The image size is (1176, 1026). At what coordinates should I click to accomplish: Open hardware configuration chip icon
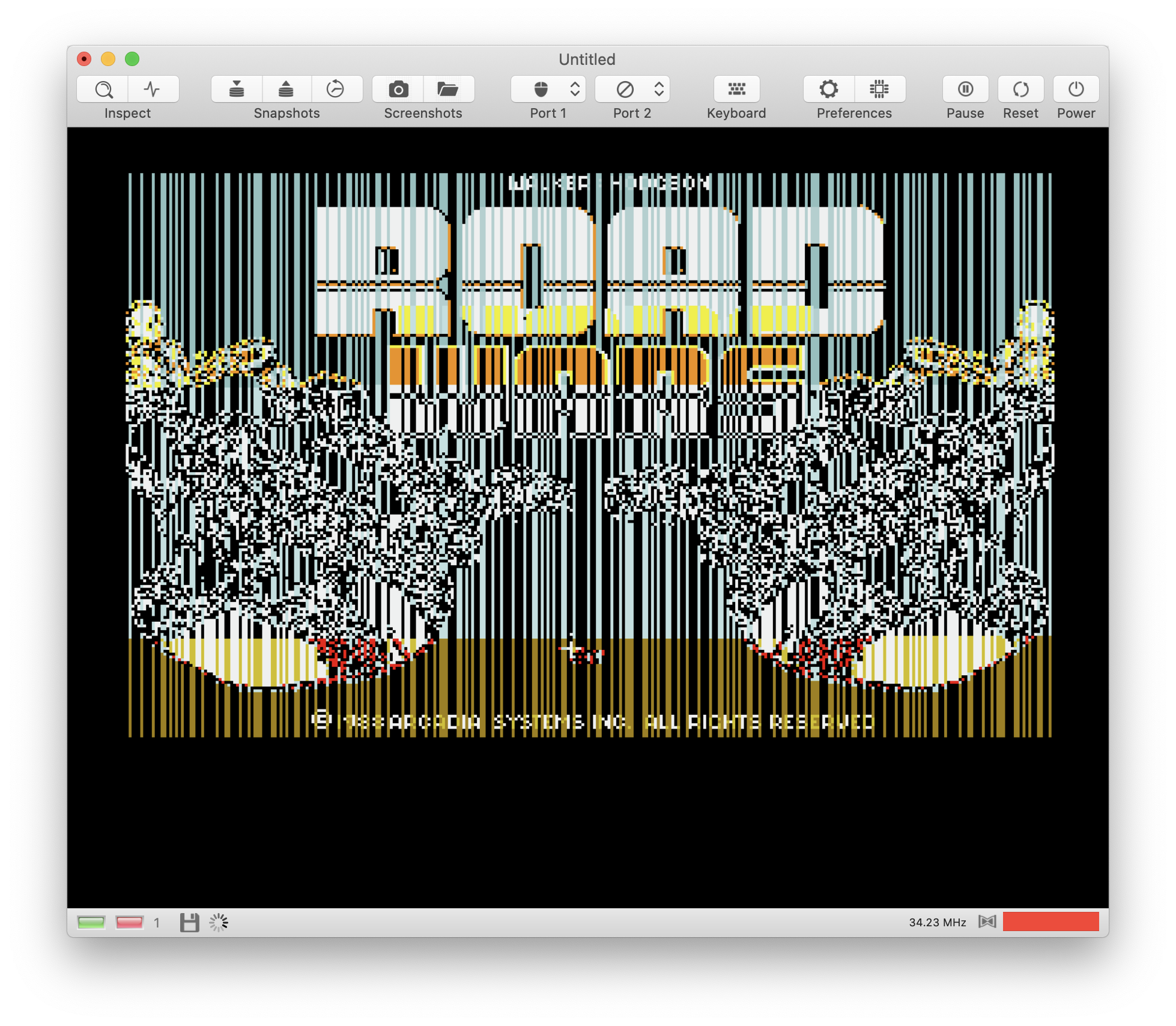(x=879, y=90)
